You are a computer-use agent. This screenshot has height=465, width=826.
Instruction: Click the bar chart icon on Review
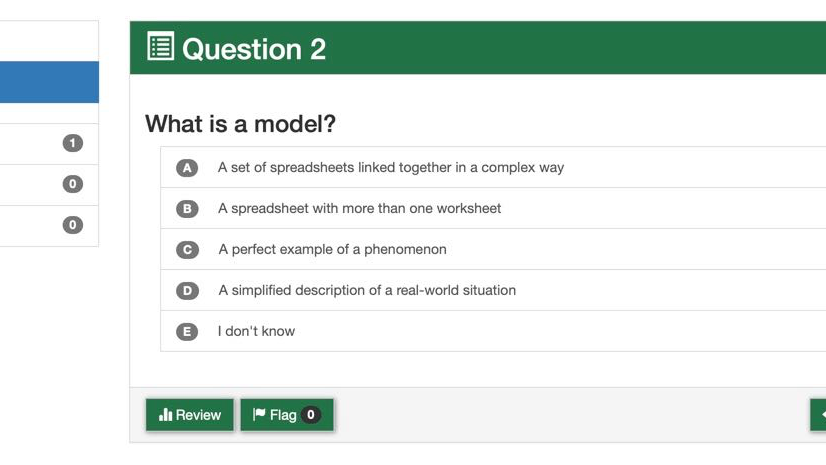click(166, 415)
